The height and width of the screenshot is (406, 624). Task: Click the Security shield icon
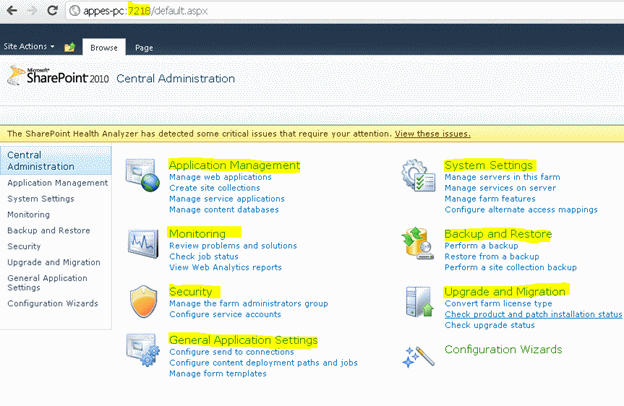[143, 301]
